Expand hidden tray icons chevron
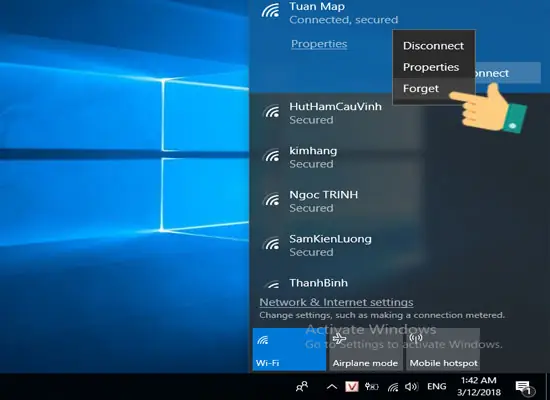Image resolution: width=550 pixels, height=400 pixels. 332,387
